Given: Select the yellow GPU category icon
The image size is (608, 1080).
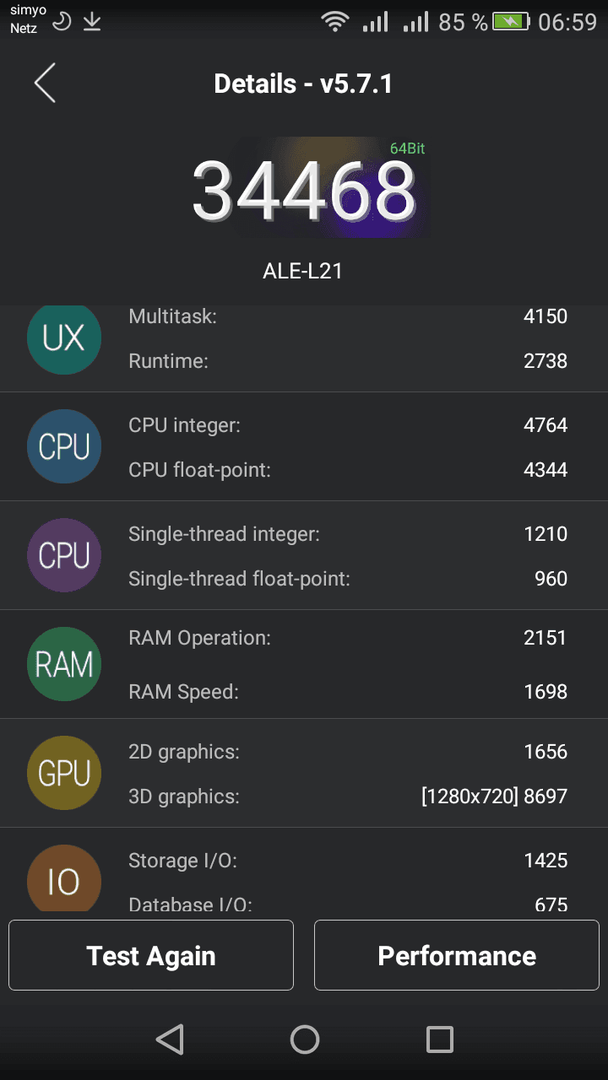Looking at the screenshot, I should pyautogui.click(x=64, y=773).
